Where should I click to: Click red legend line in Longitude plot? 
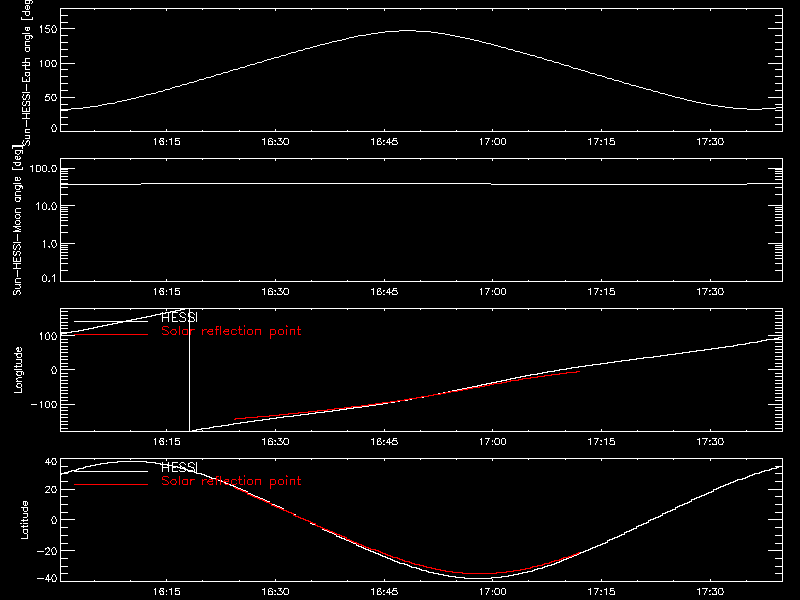pyautogui.click(x=111, y=335)
